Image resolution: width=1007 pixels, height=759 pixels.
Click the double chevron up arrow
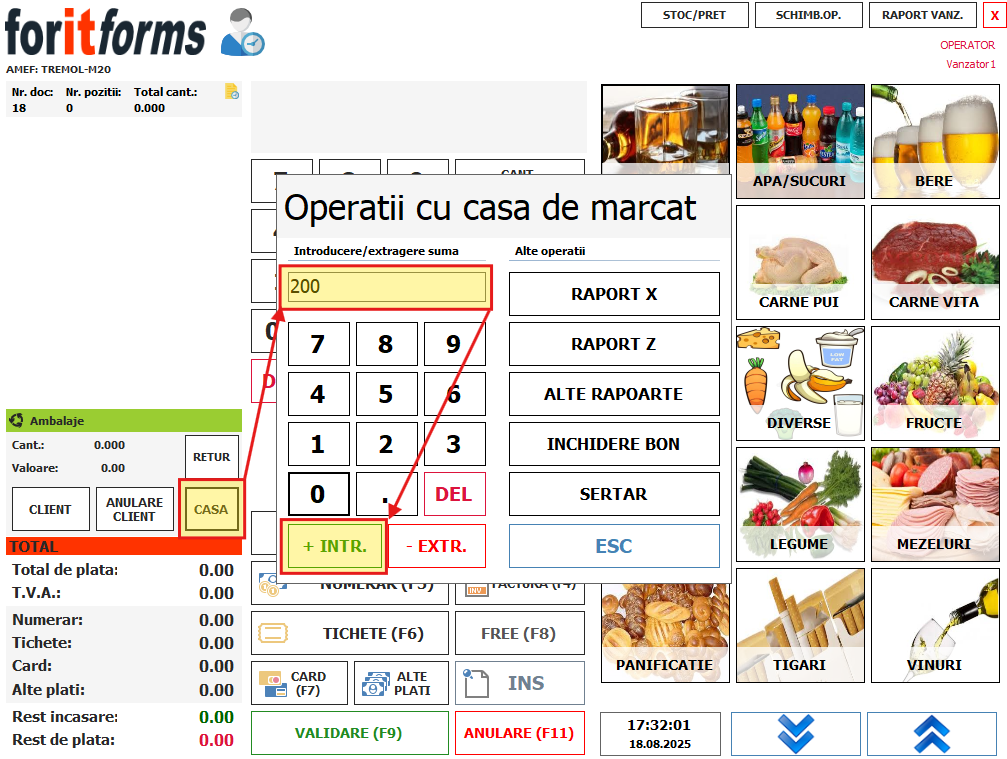[x=932, y=733]
